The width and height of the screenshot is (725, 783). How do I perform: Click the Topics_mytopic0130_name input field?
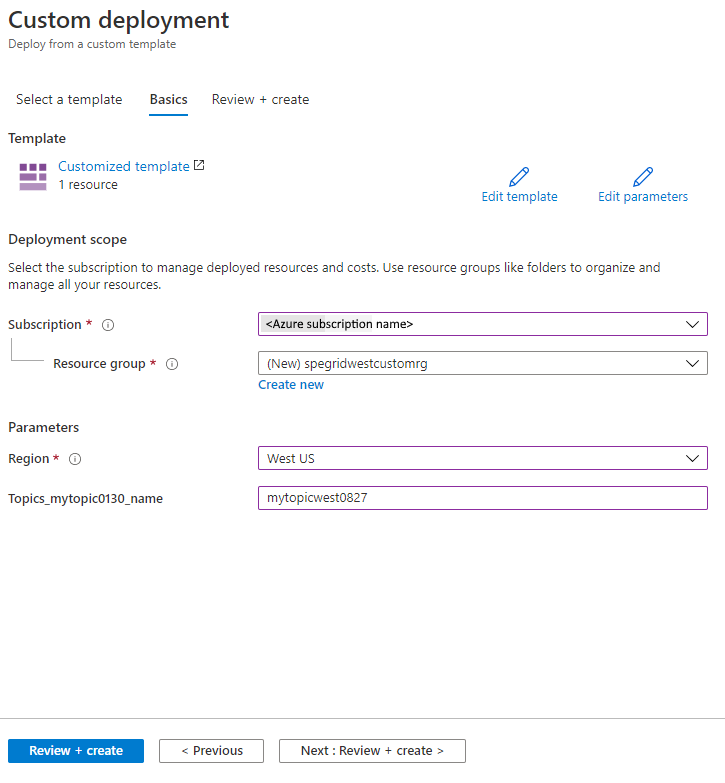coord(483,498)
